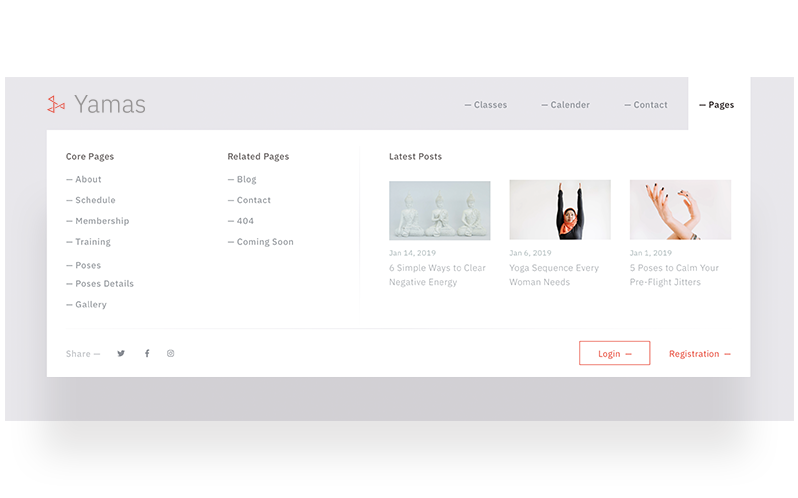
Task: Collapse the Pages mega menu tab
Action: [x=719, y=104]
